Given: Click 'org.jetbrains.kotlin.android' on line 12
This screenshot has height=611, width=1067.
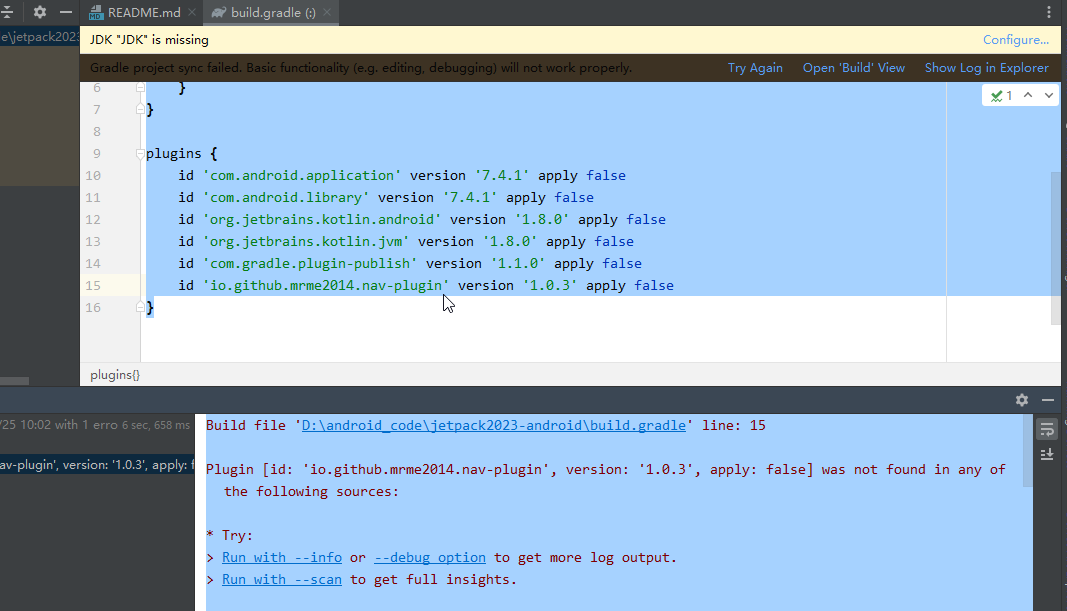Looking at the screenshot, I should coord(322,219).
